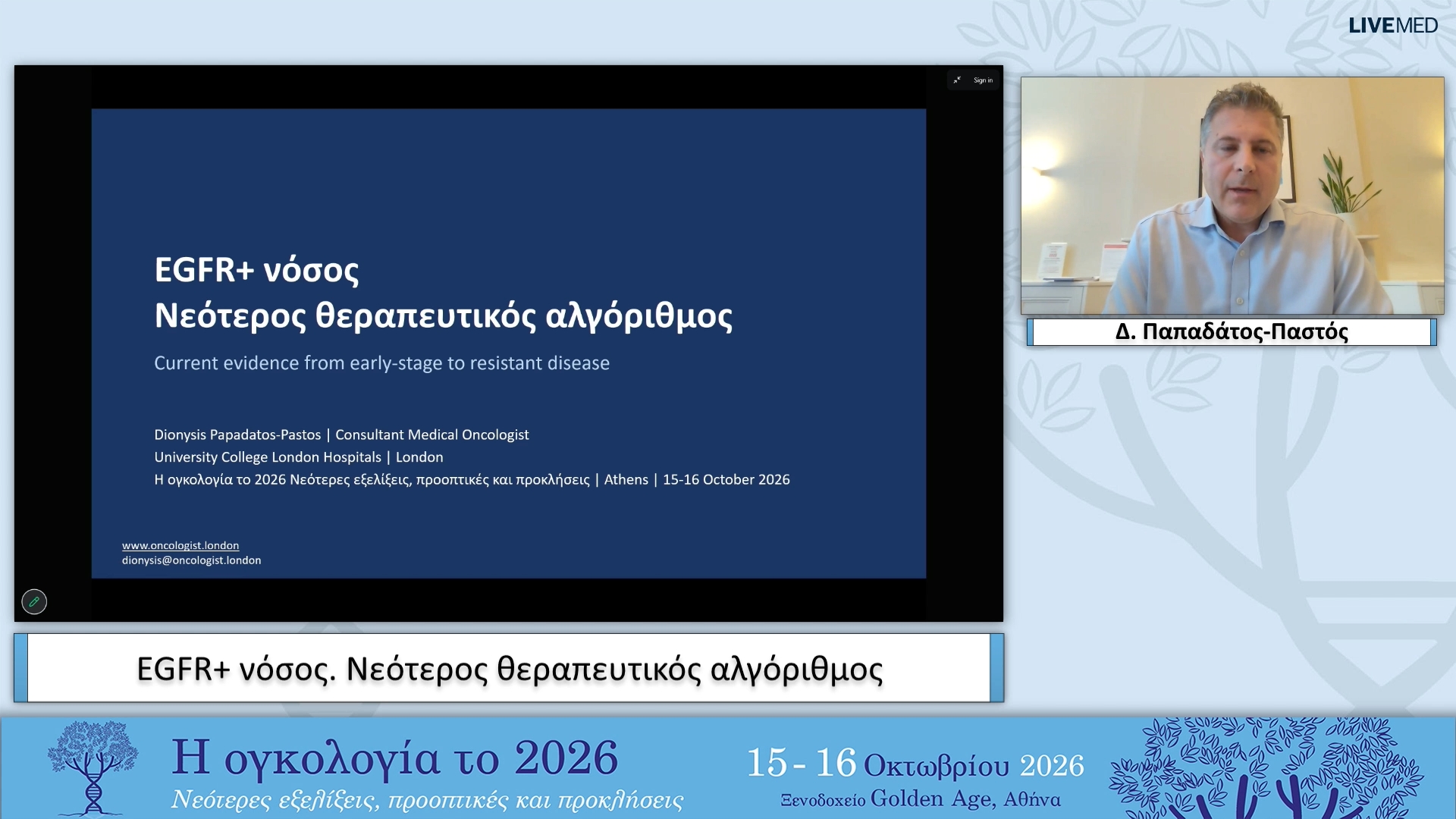Click the subtitle Current evidence from early-stage
The height and width of the screenshot is (819, 1456).
tap(381, 363)
